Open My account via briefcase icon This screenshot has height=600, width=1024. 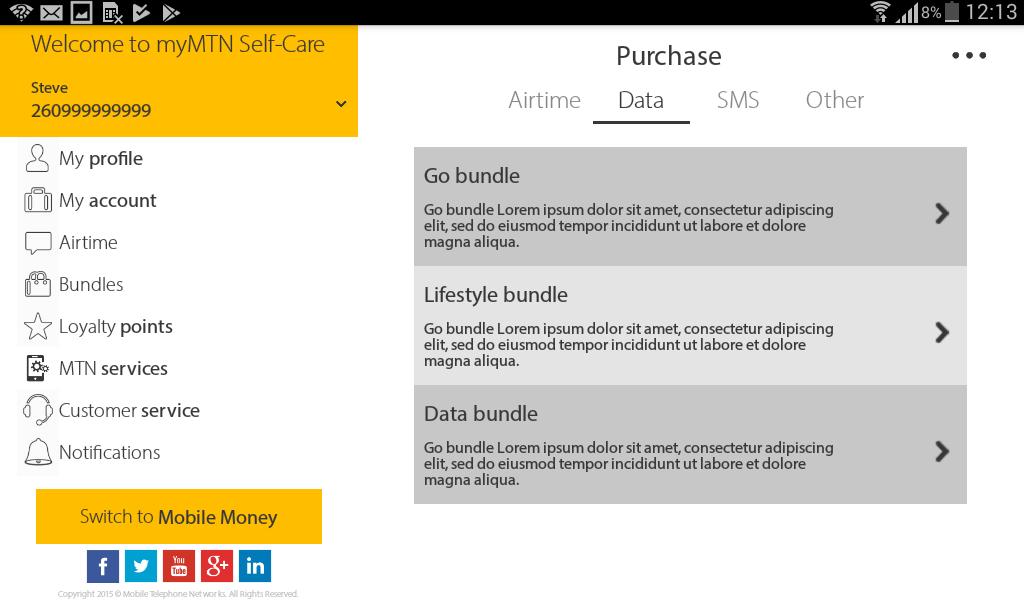[37, 200]
